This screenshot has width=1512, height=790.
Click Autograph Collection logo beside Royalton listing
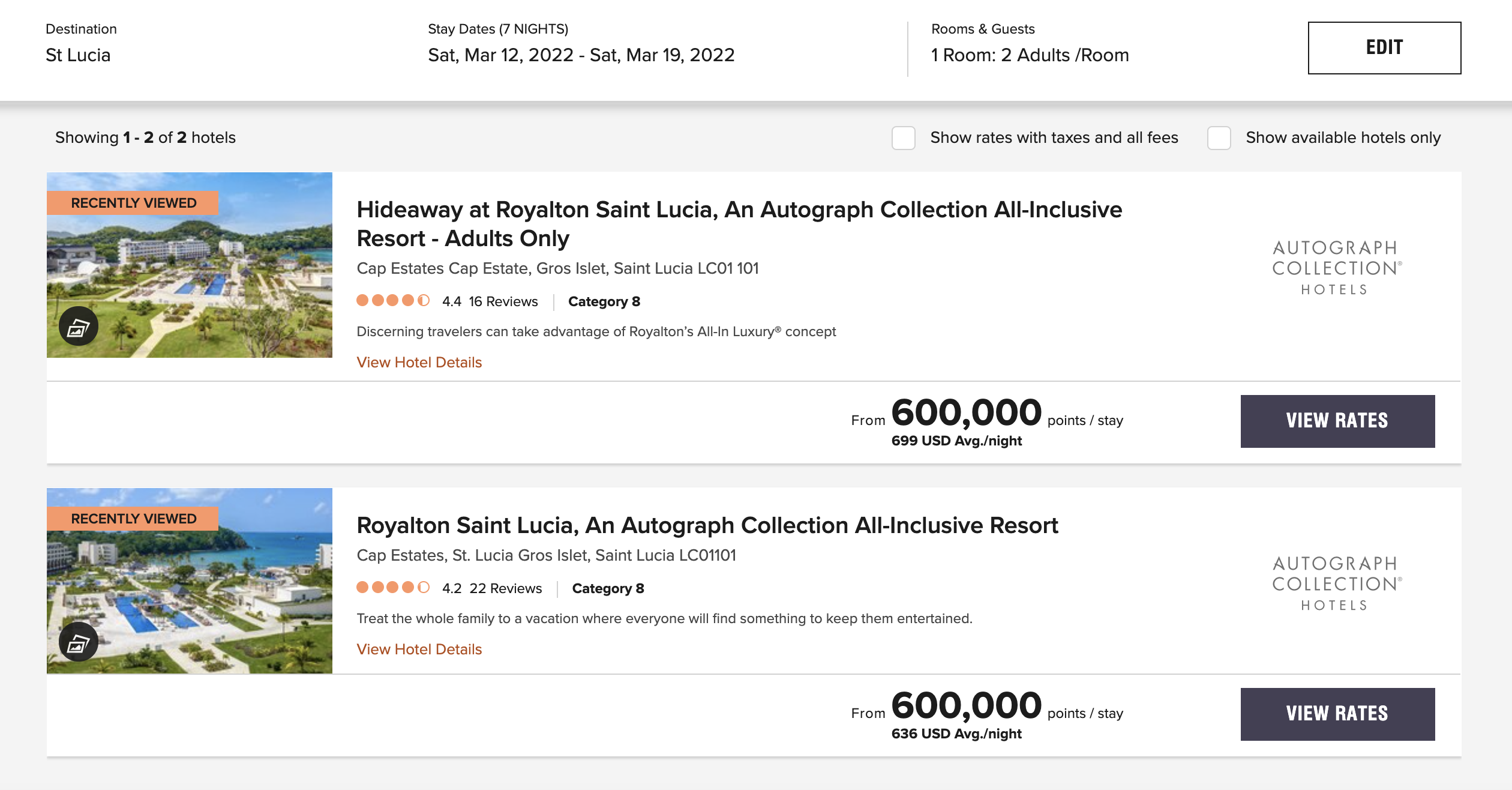coord(1337,583)
